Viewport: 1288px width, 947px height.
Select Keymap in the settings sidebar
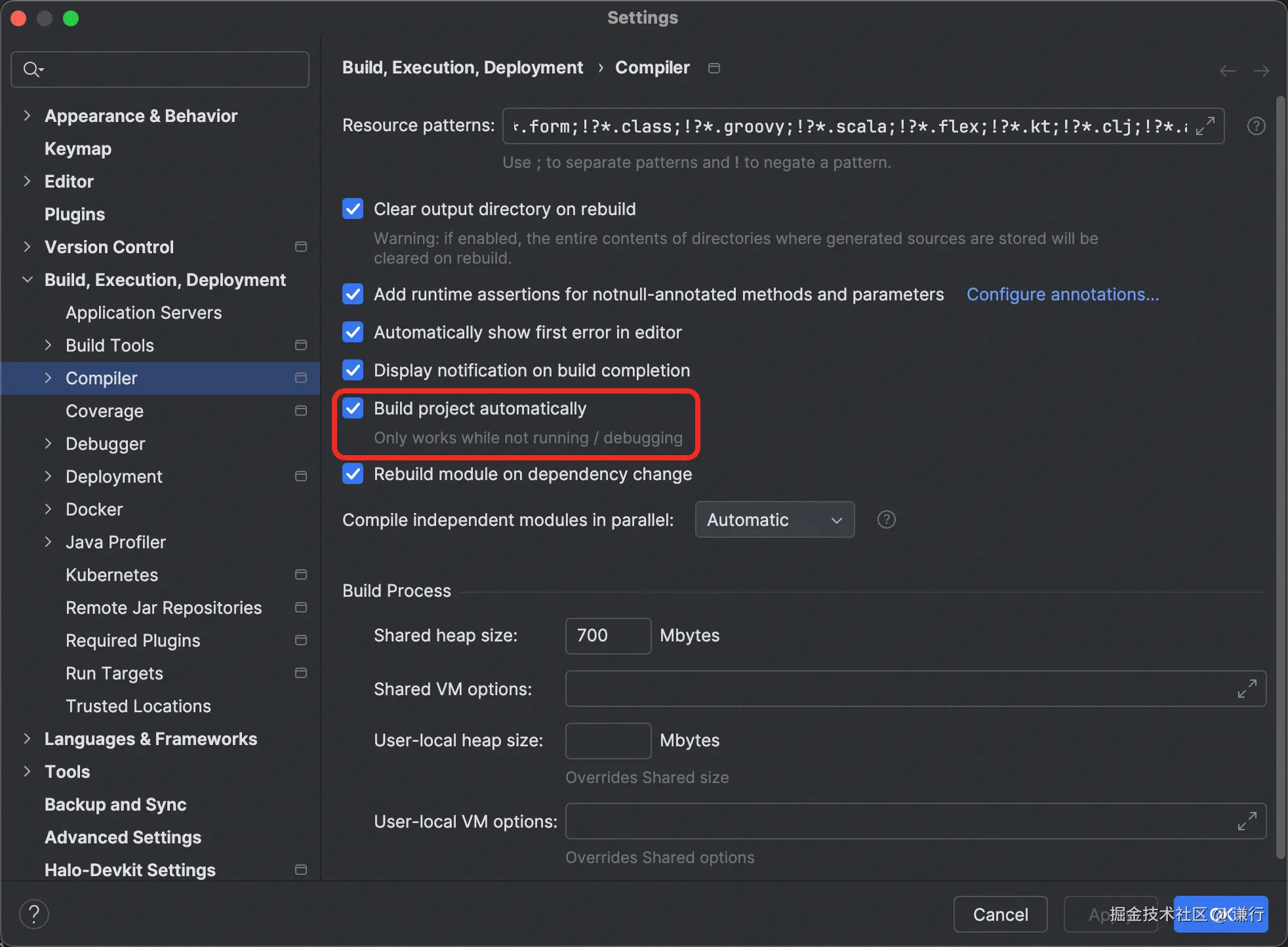click(x=77, y=149)
